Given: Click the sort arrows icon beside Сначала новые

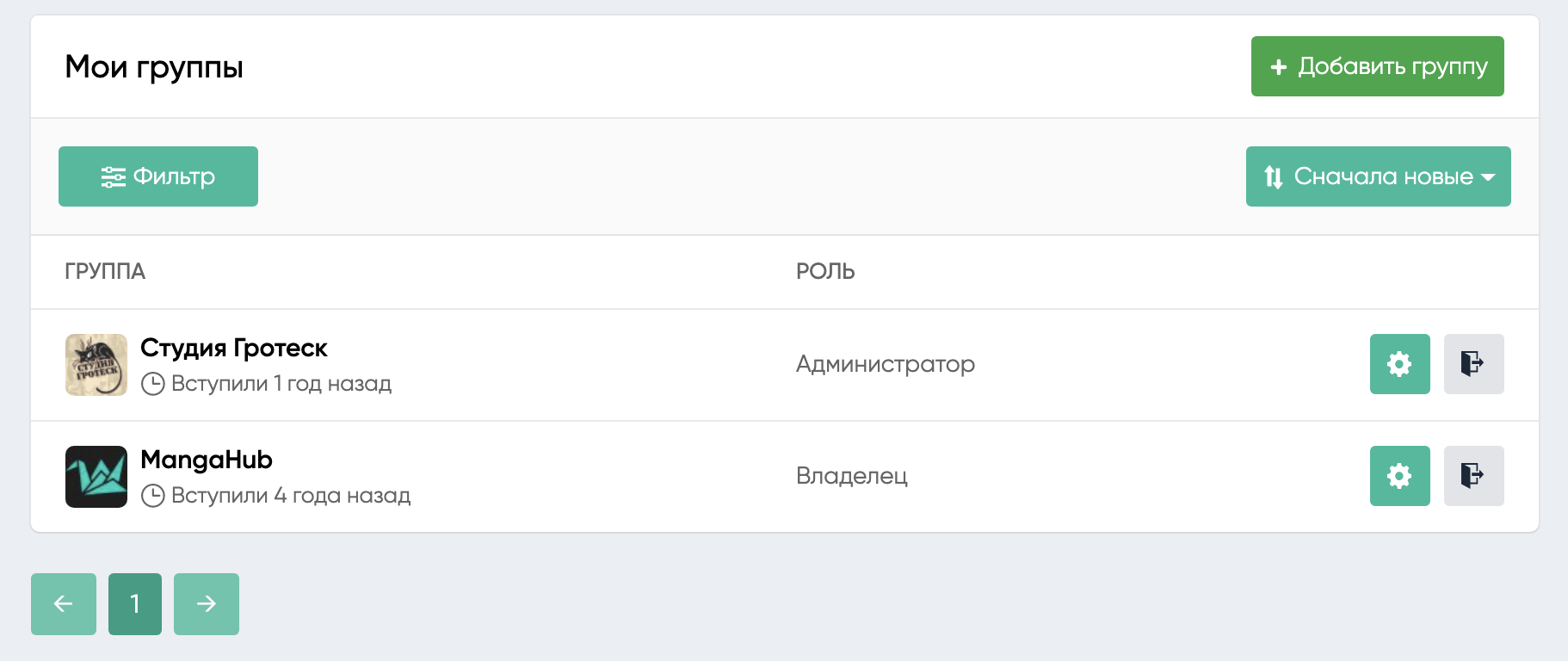Looking at the screenshot, I should (x=1274, y=177).
